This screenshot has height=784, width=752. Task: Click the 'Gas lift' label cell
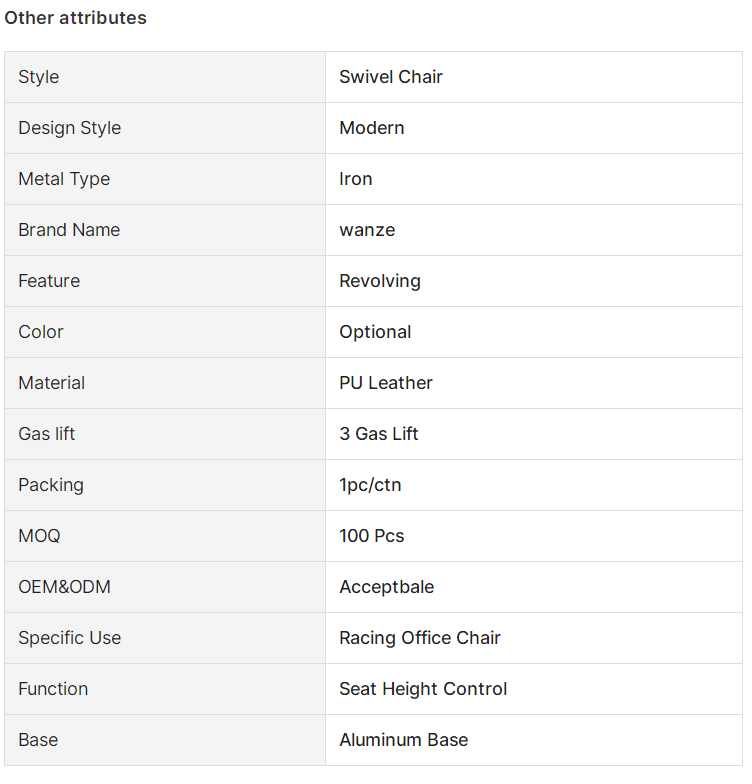(165, 434)
